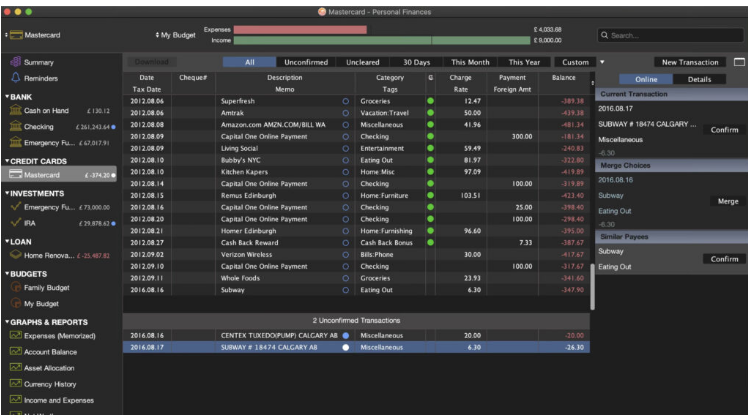Toggle cleared status for Superfresh transaction
Screen dimensions: 748x419
346,101
